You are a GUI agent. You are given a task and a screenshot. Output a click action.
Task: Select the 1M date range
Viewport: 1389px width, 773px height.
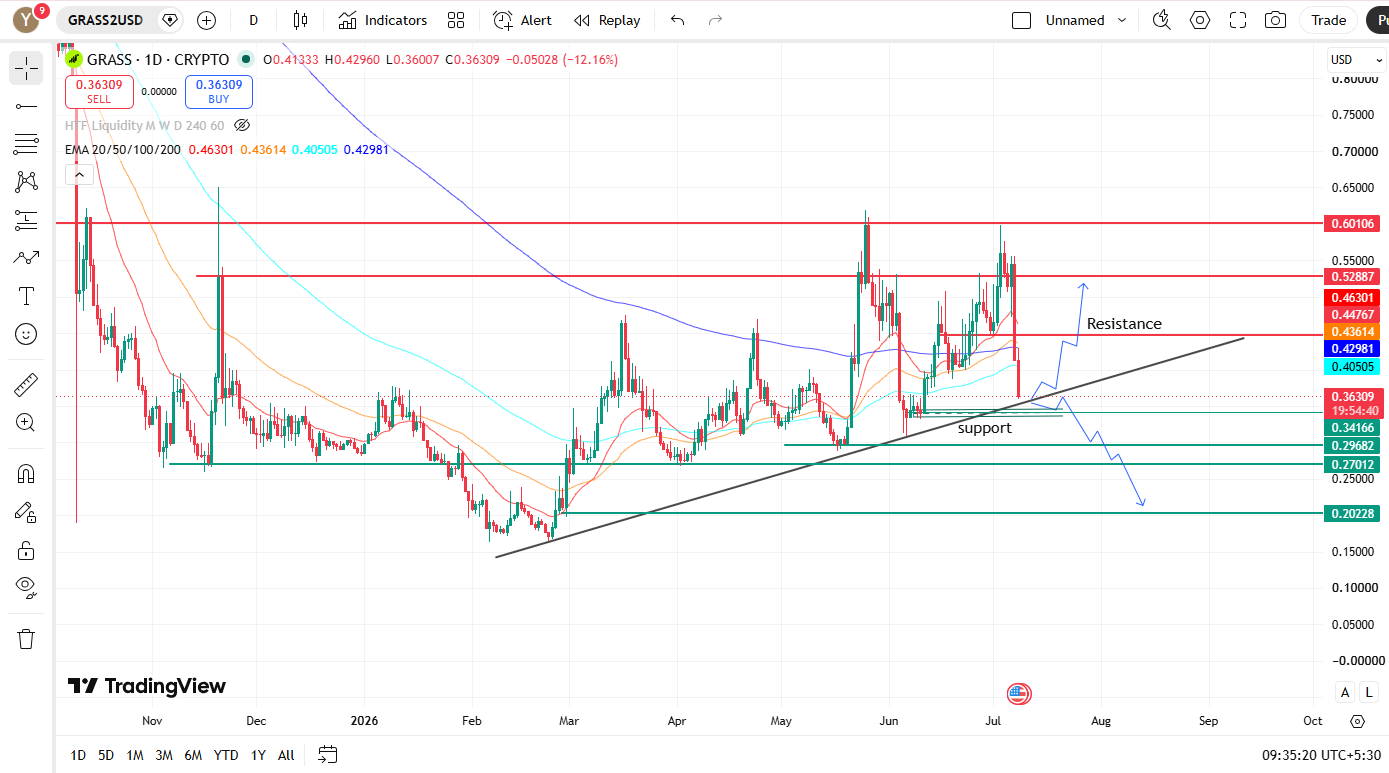pyautogui.click(x=135, y=755)
